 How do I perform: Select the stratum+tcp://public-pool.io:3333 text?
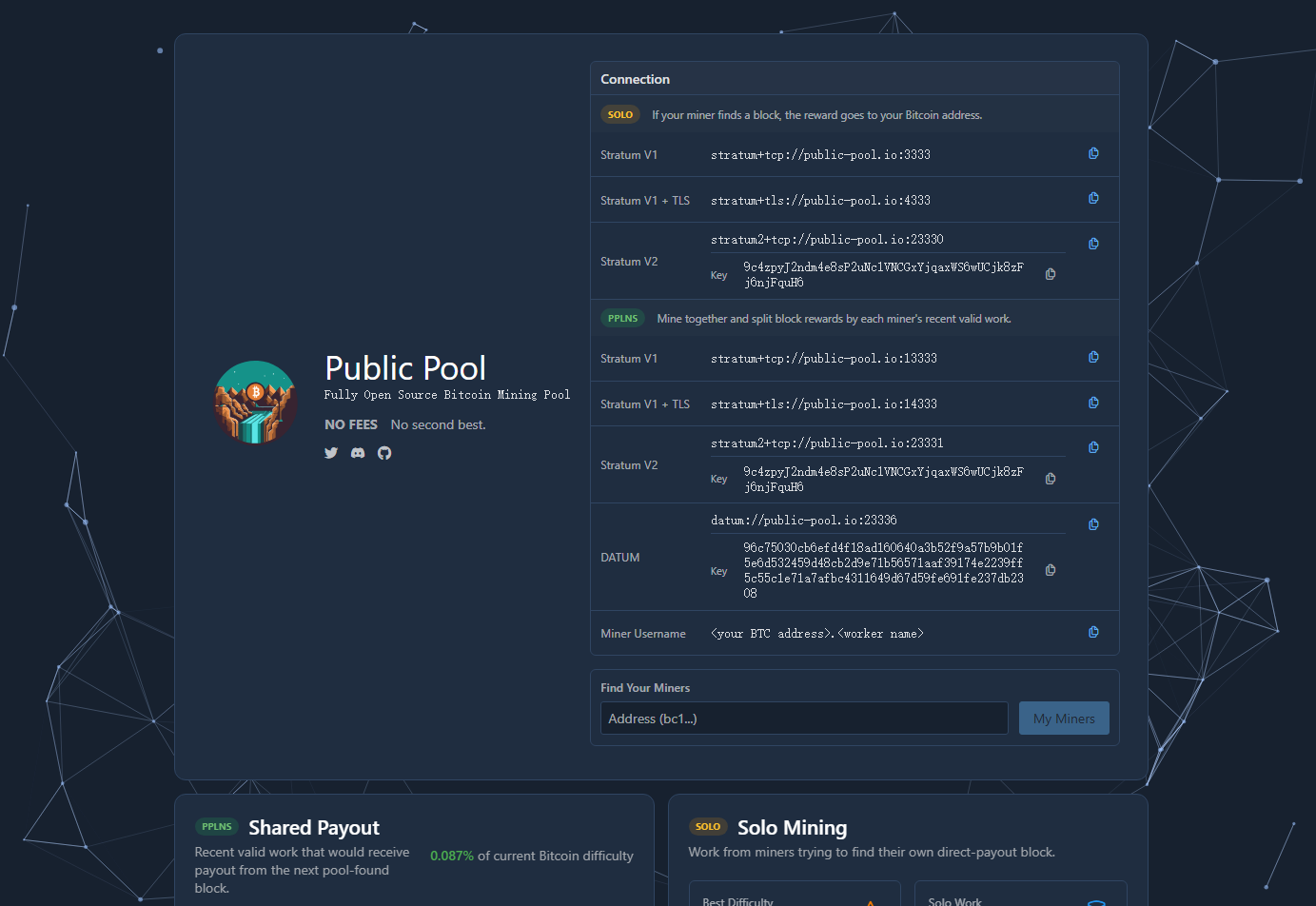pos(820,154)
